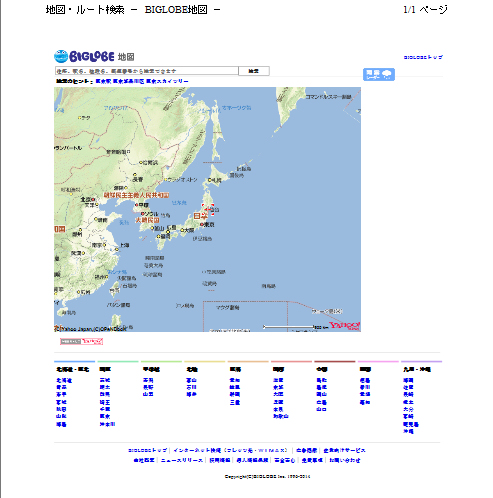Open the 山梨 prefecture link
493x498 pixels.
click(148, 394)
